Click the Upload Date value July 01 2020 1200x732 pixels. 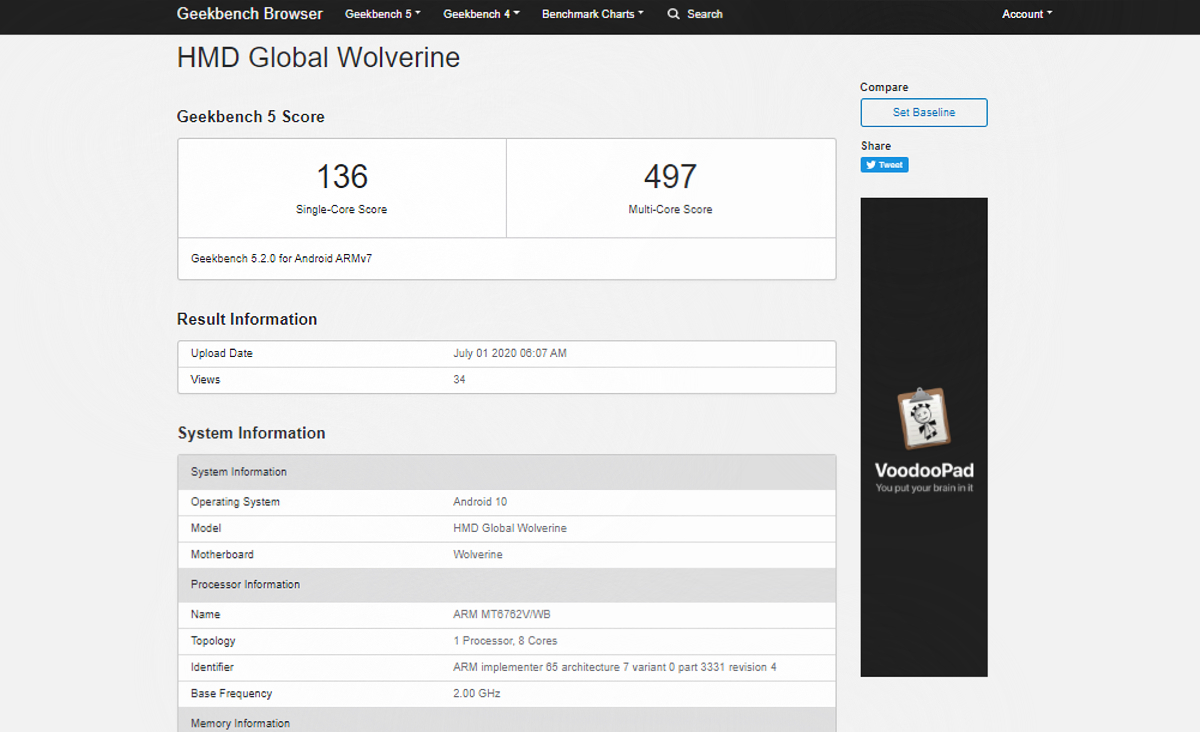[x=510, y=354]
